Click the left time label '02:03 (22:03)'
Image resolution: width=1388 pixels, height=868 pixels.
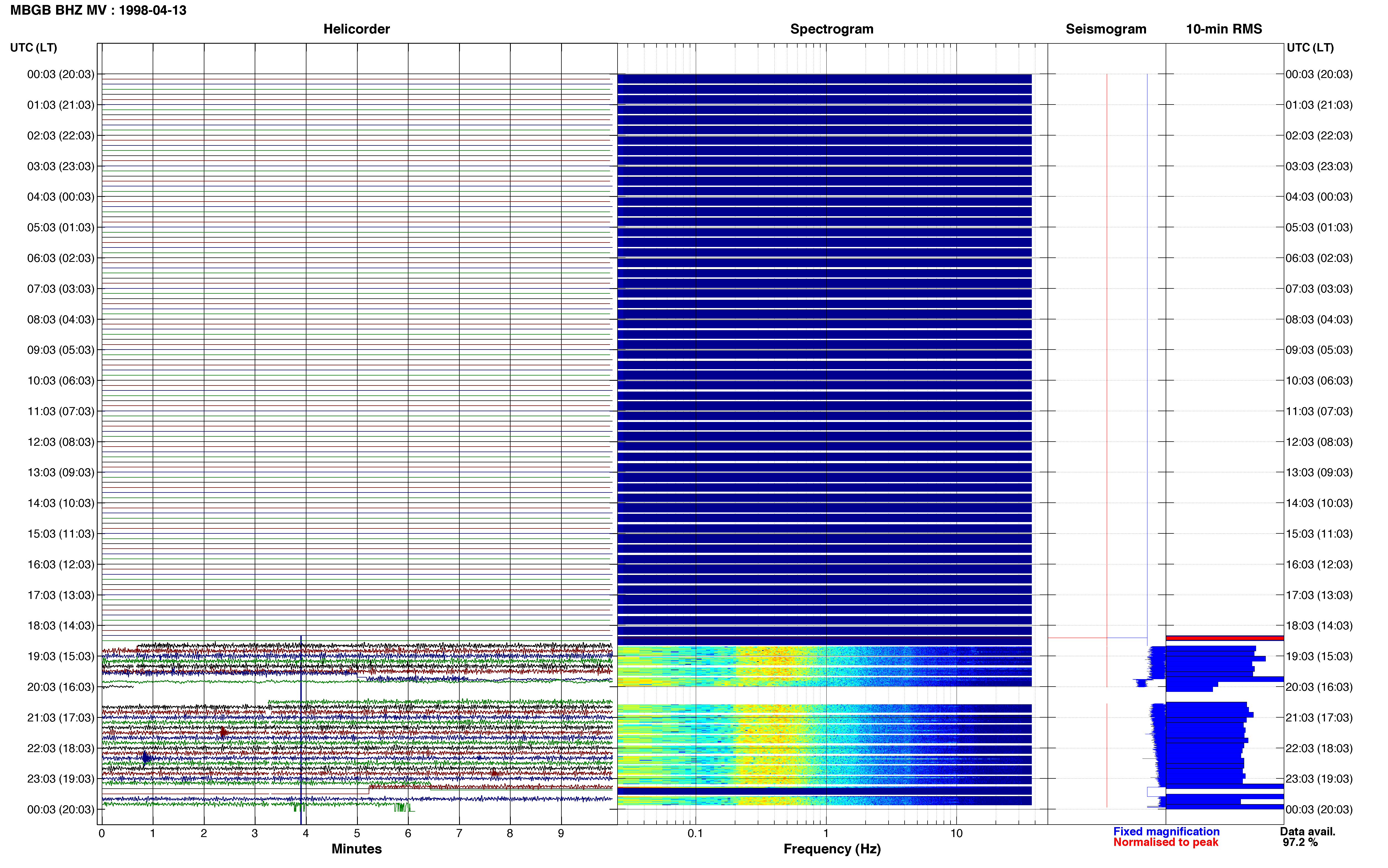[61, 135]
